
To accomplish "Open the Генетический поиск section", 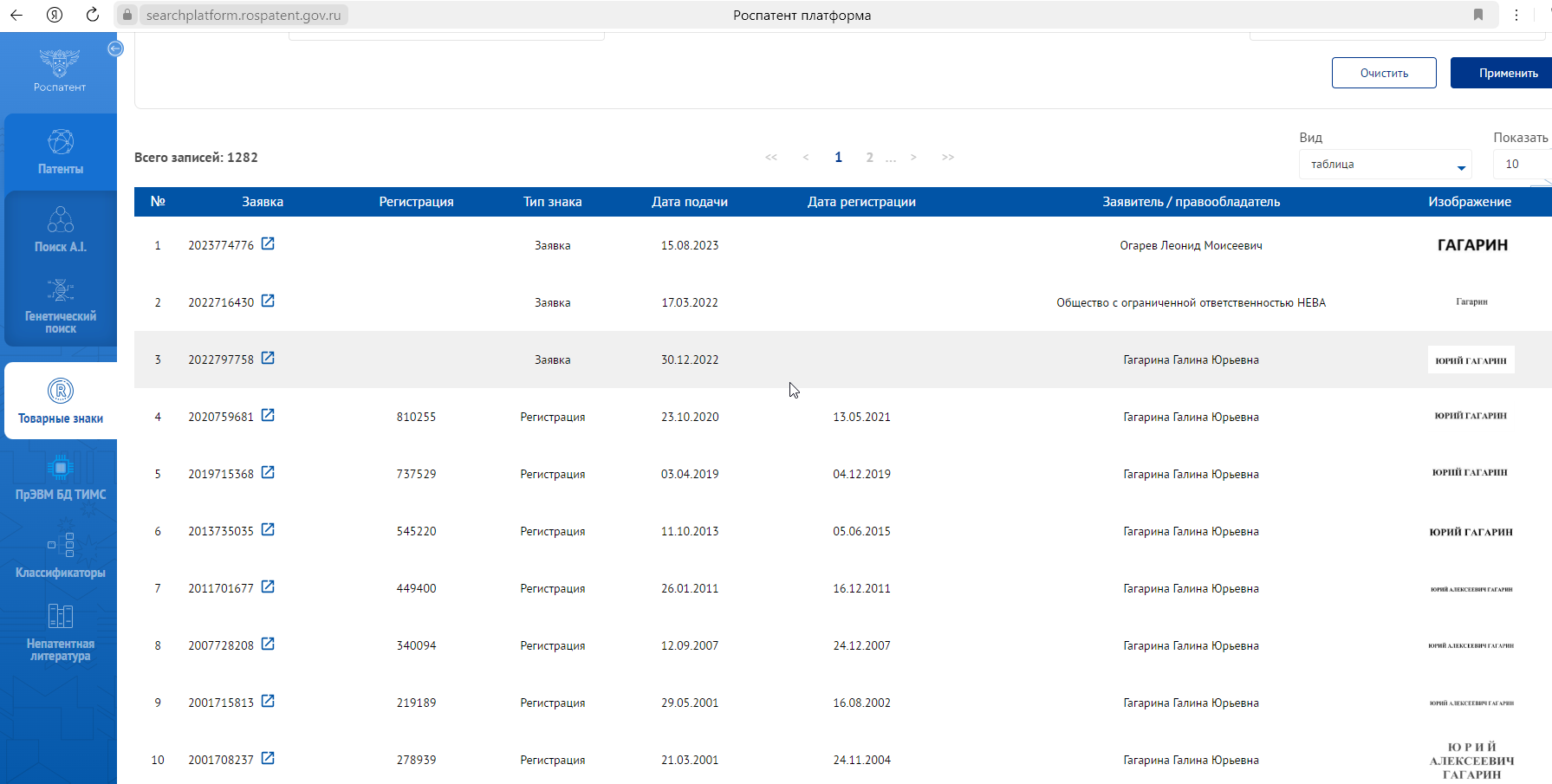I will pyautogui.click(x=61, y=306).
